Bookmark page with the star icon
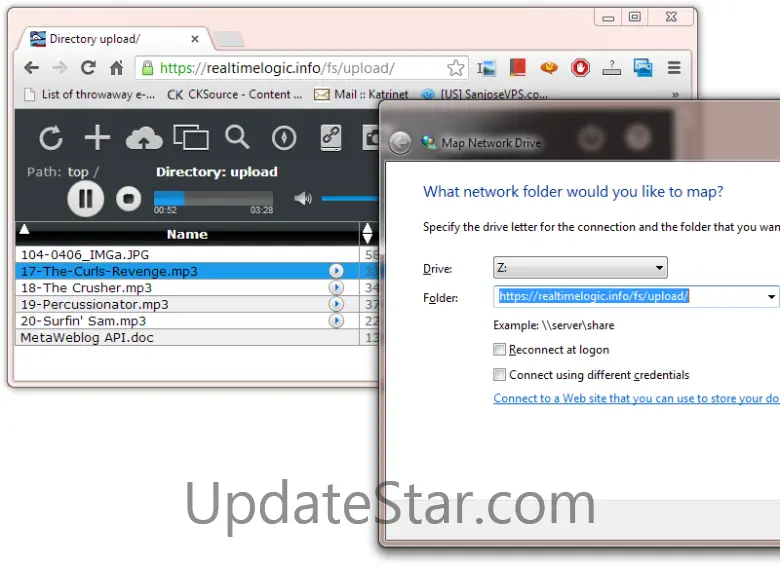This screenshot has width=780, height=566. point(455,68)
